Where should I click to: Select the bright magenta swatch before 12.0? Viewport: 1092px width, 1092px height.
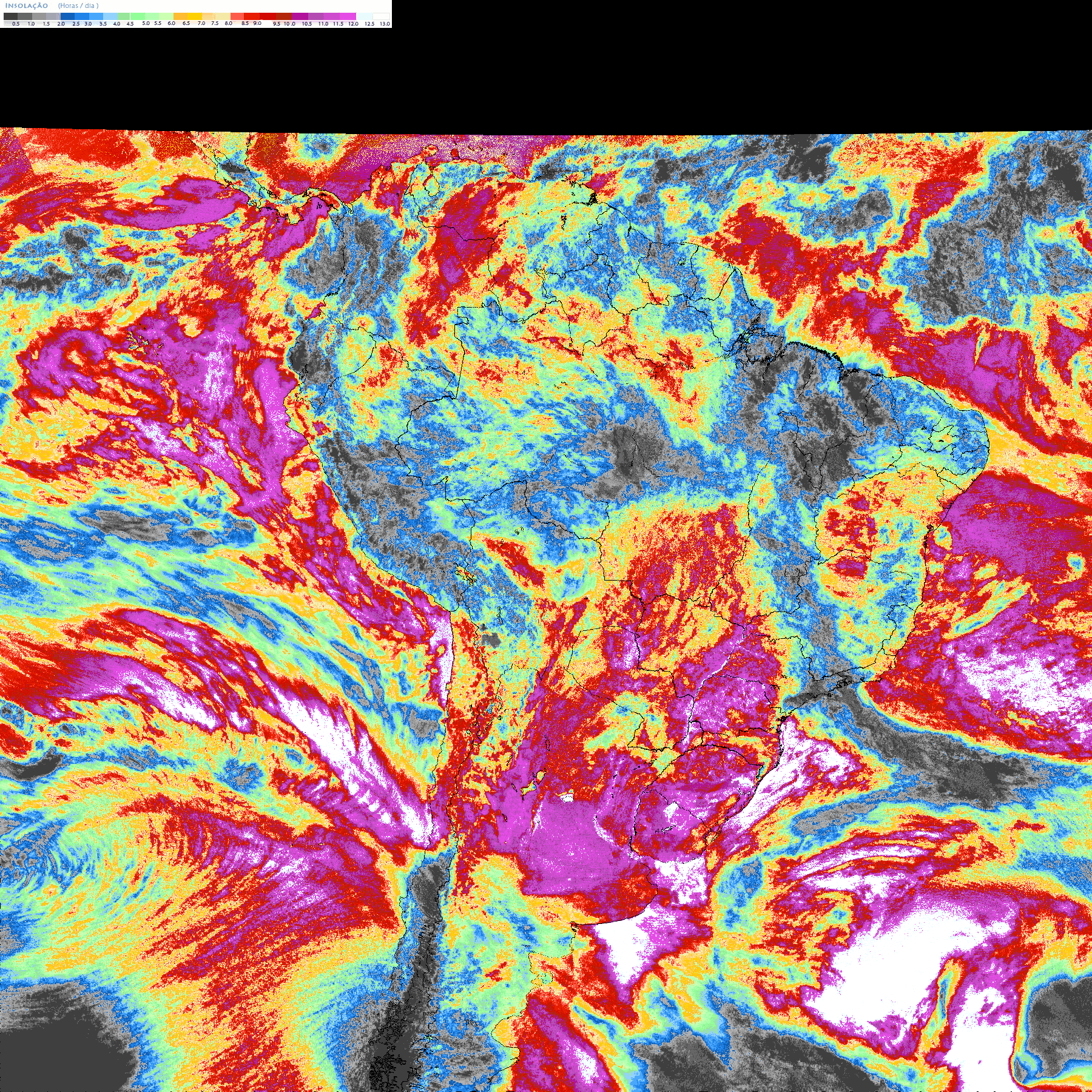click(348, 16)
